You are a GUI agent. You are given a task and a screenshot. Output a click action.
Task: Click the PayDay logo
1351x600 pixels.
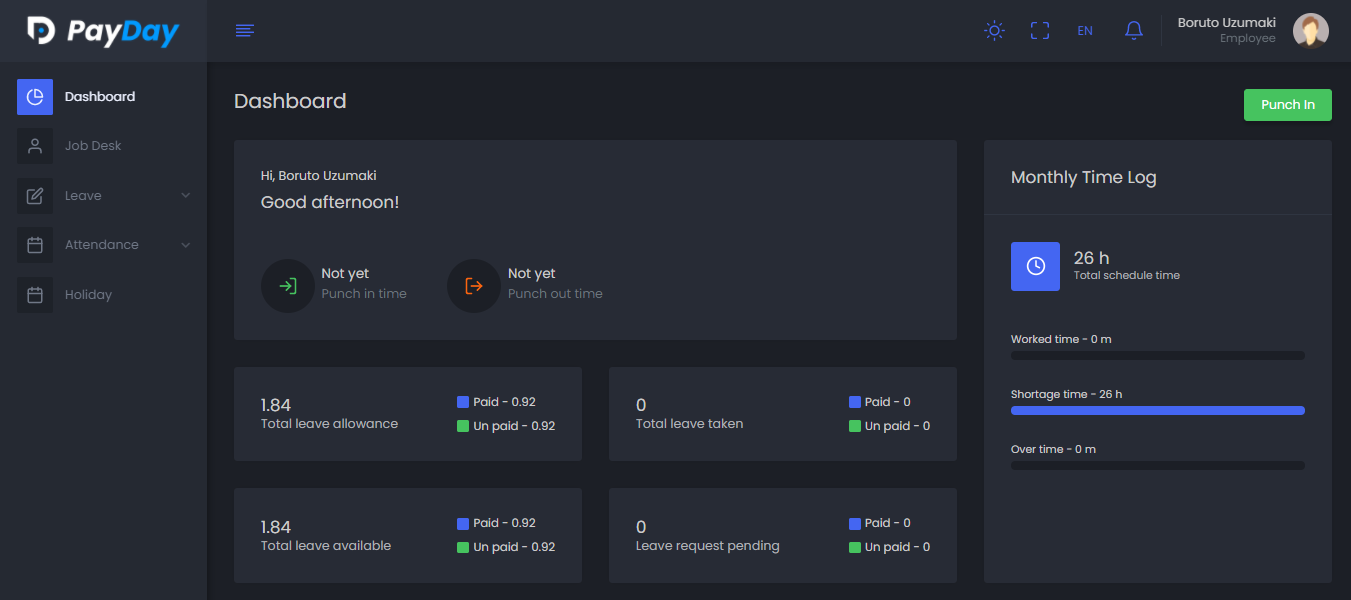103,31
